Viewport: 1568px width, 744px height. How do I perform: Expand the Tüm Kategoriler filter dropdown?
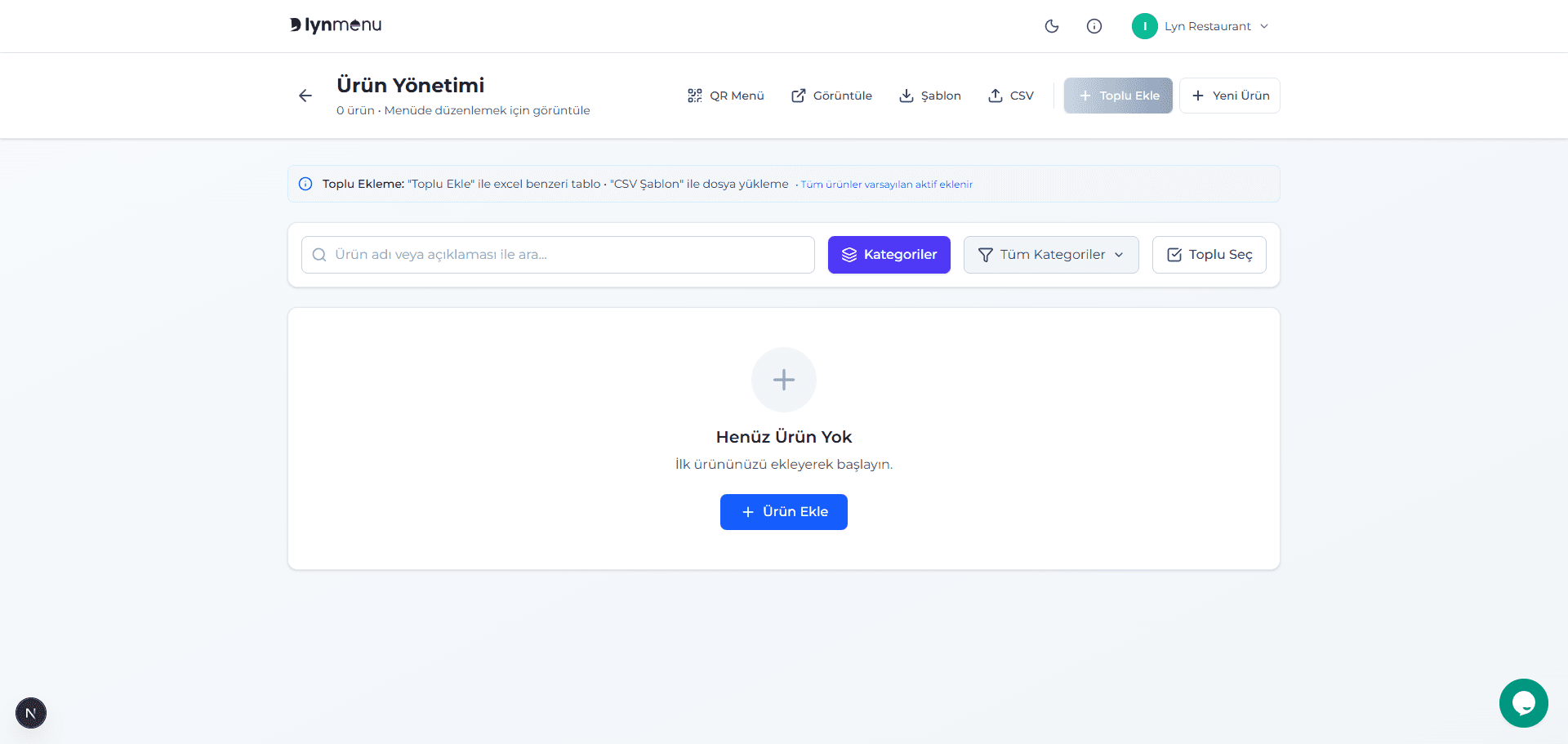1051,255
